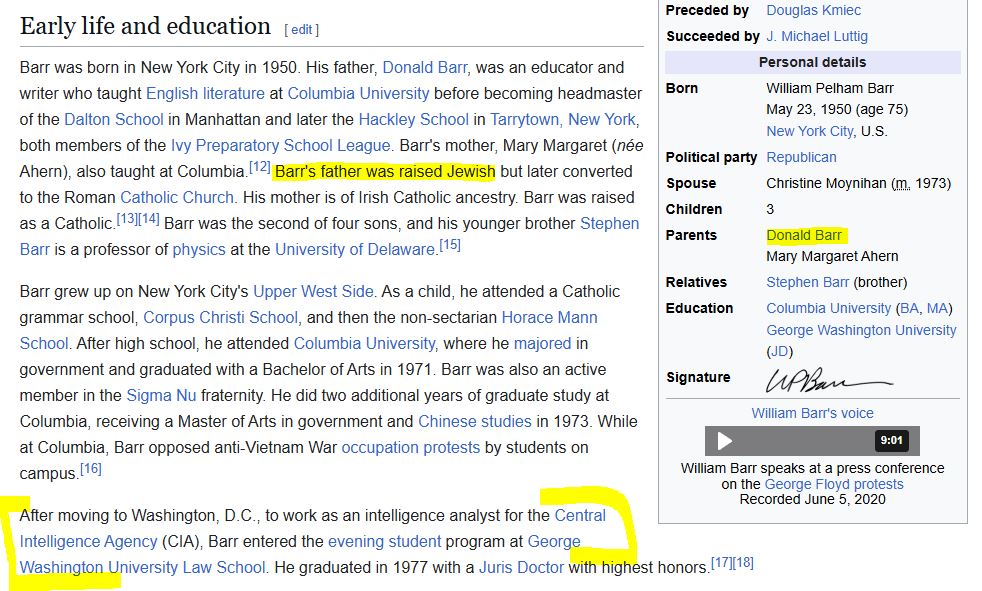Visit the Sigma Nu fraternity article
The width and height of the screenshot is (982, 591).
click(x=161, y=396)
